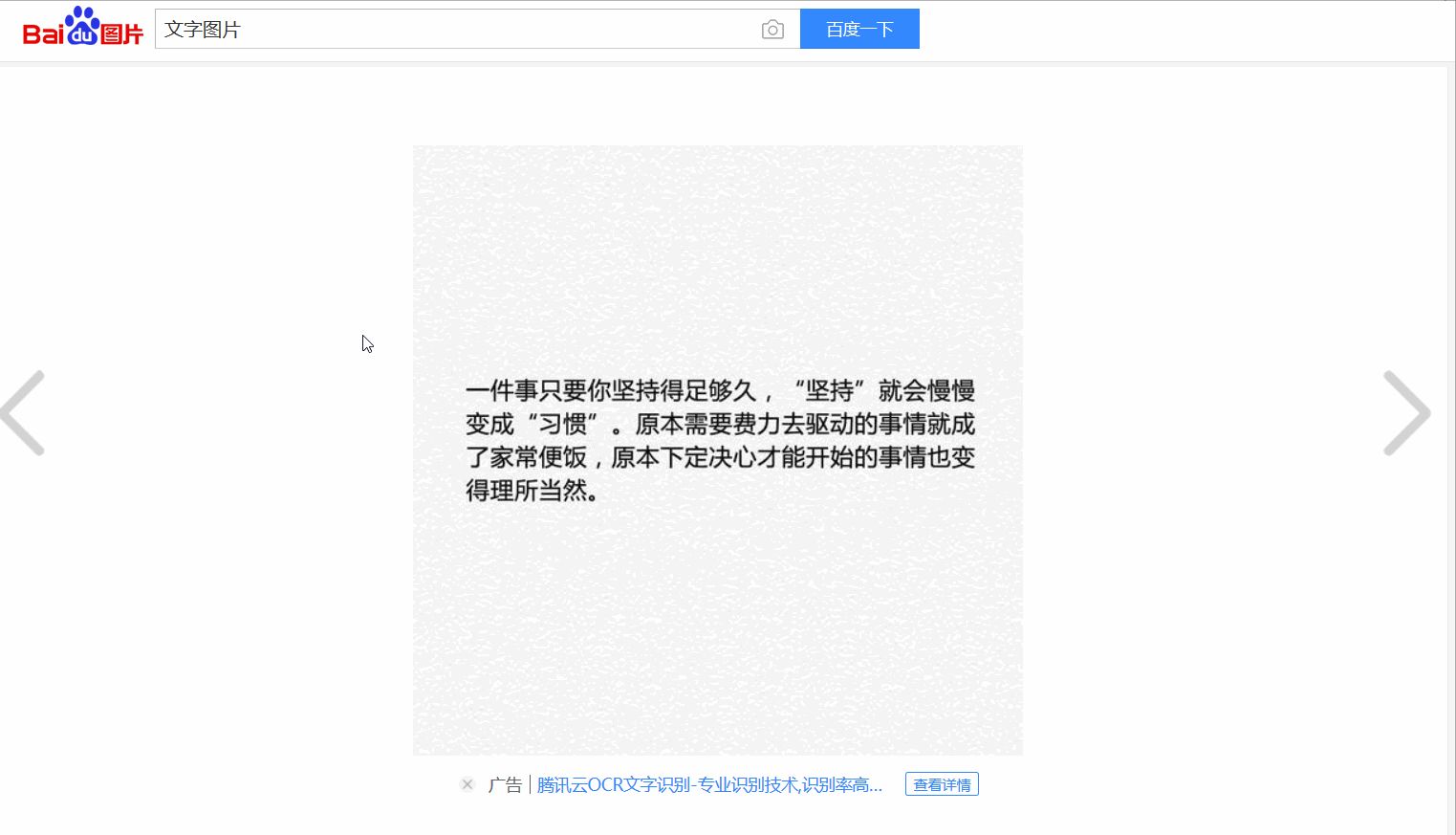Image resolution: width=1456 pixels, height=835 pixels.
Task: Go to previous image with left arrow
Action: 23,412
